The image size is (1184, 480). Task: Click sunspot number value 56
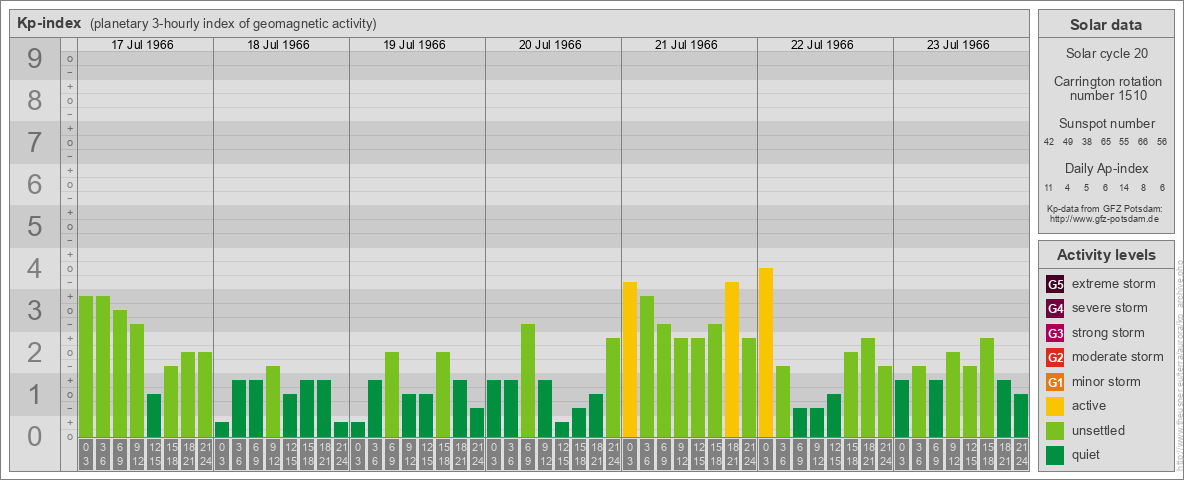pos(1162,141)
